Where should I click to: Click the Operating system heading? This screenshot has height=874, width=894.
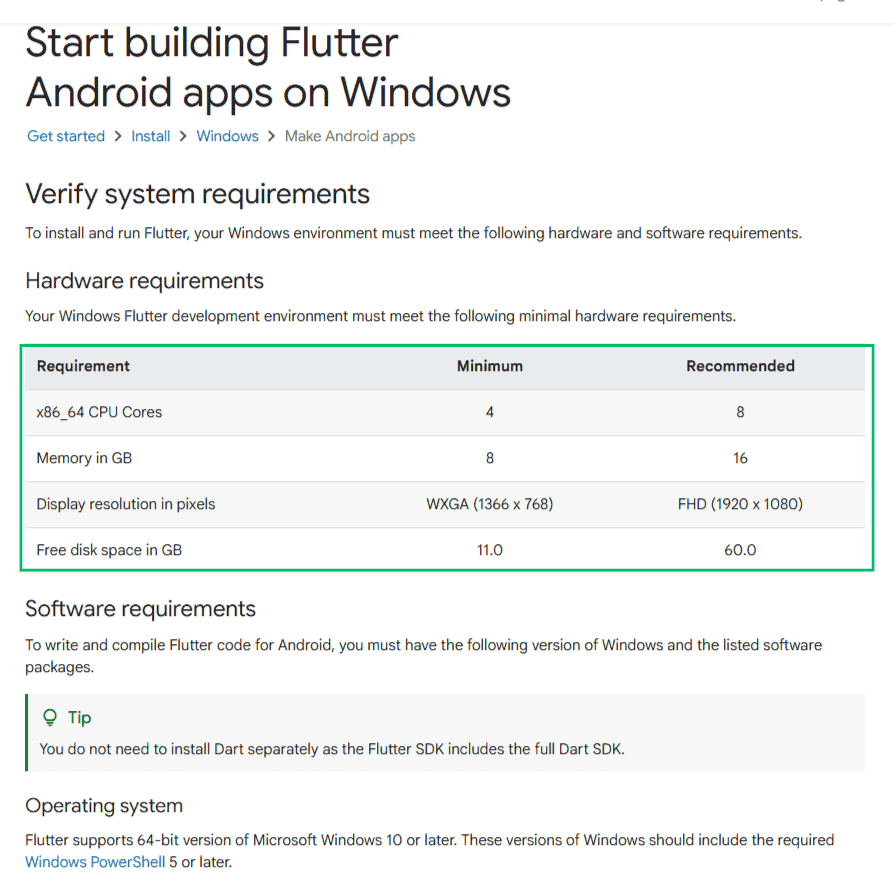click(104, 806)
